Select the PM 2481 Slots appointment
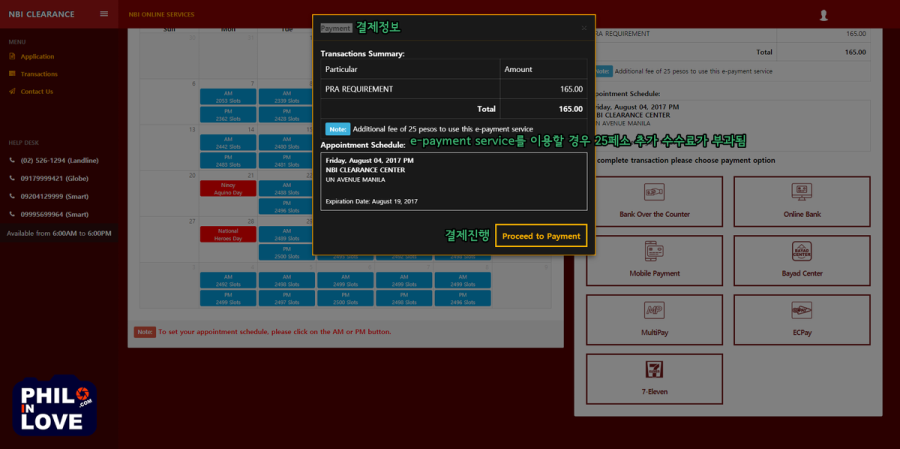 [286, 161]
